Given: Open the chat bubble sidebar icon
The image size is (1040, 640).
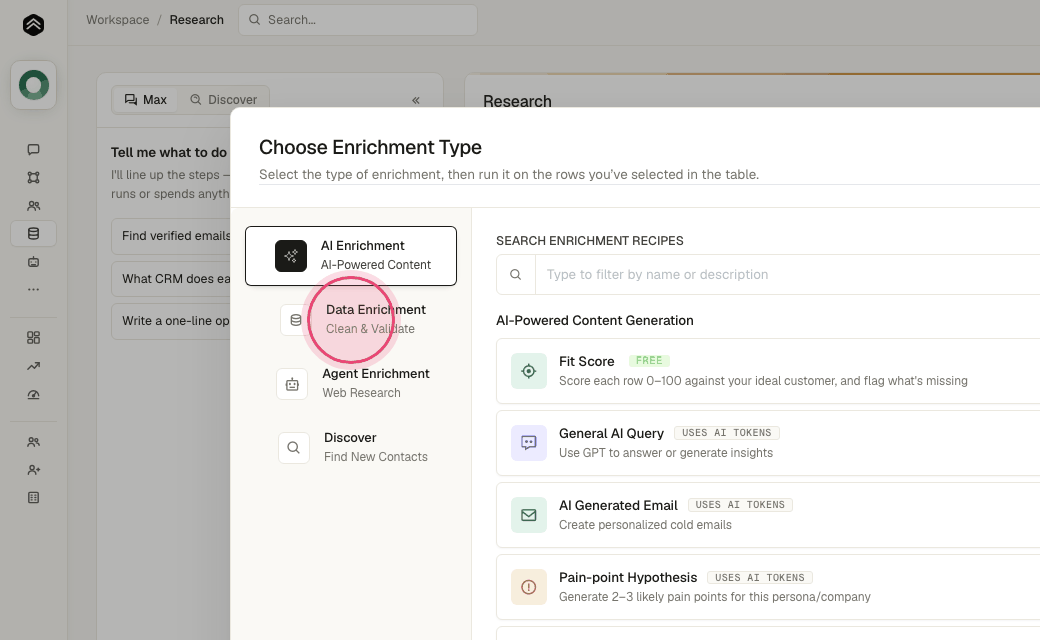Looking at the screenshot, I should click(33, 149).
